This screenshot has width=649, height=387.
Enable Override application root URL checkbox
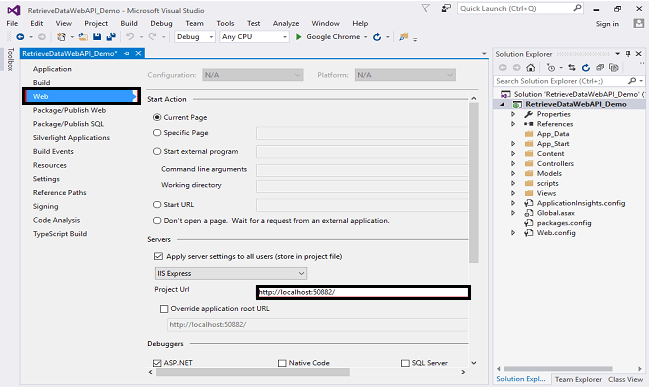(164, 309)
